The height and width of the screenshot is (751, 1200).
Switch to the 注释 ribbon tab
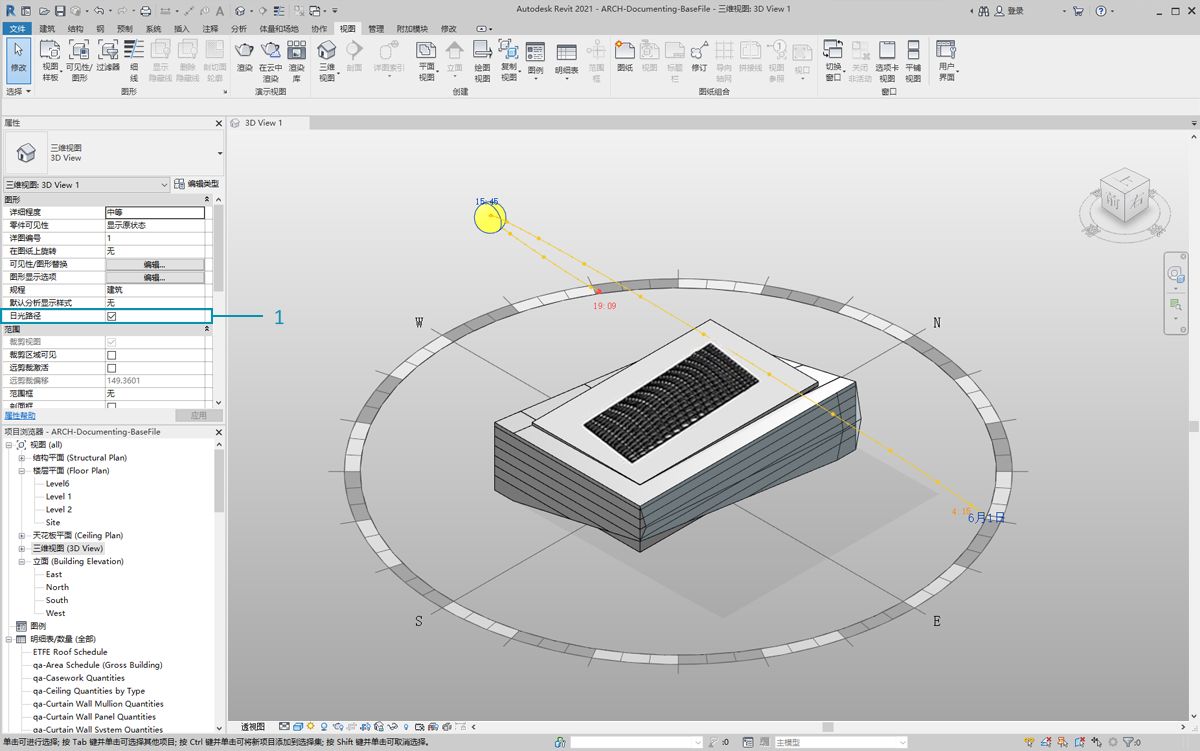click(x=210, y=29)
